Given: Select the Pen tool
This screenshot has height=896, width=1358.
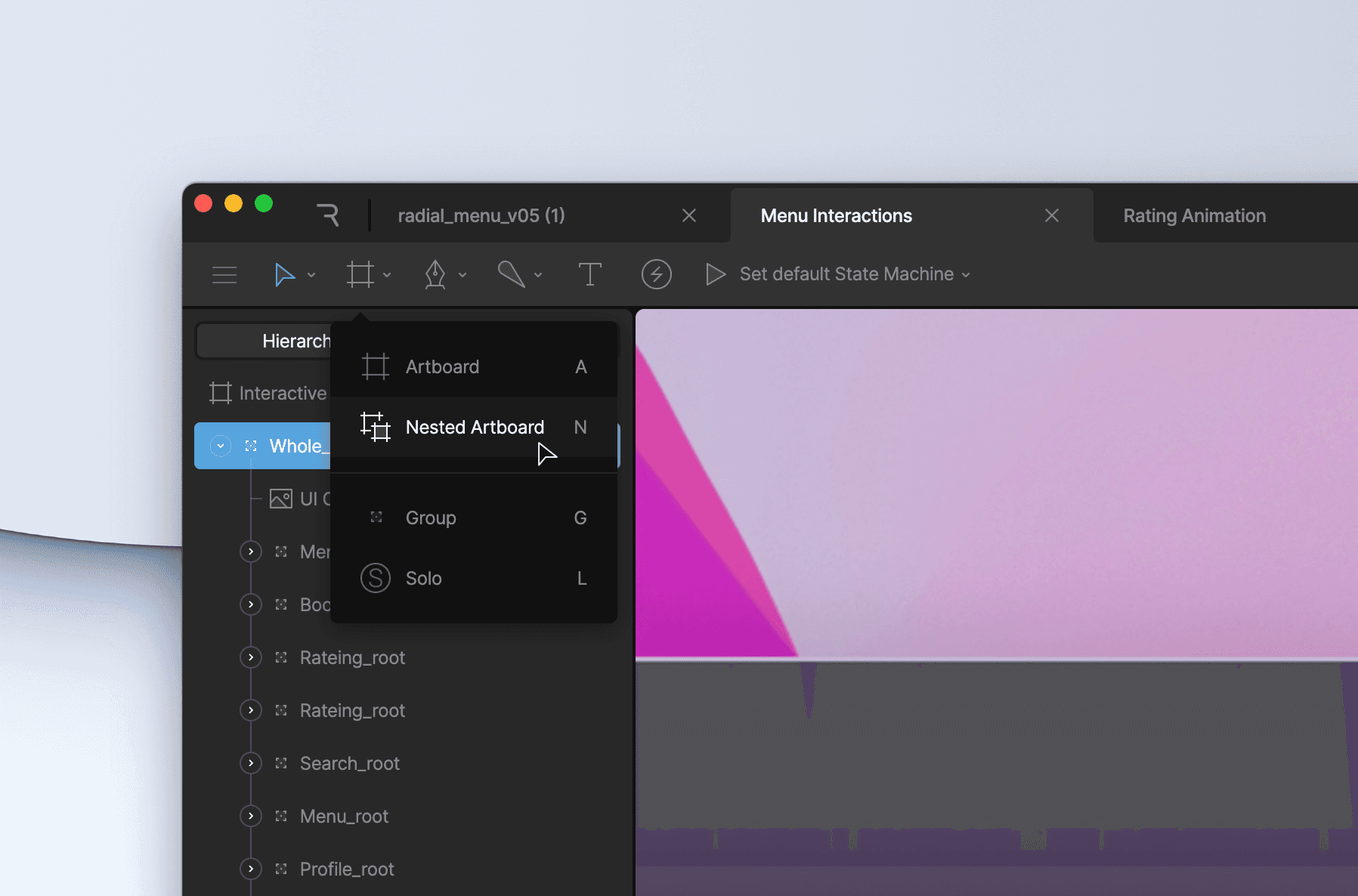Looking at the screenshot, I should tap(435, 274).
